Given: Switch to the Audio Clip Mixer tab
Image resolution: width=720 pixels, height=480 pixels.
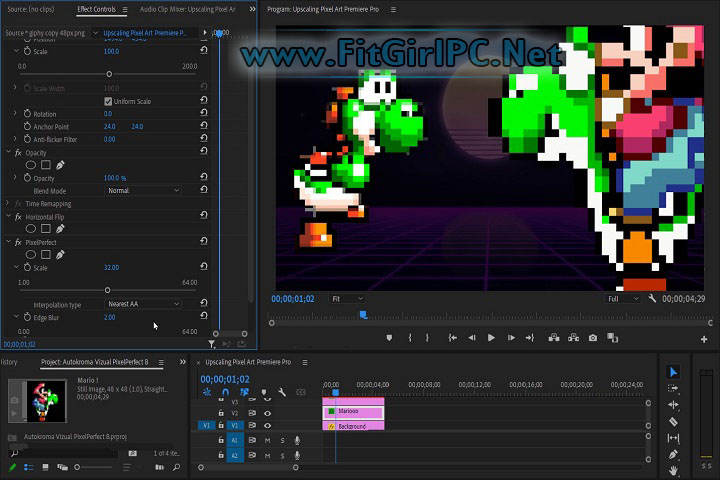Looking at the screenshot, I should [x=188, y=9].
